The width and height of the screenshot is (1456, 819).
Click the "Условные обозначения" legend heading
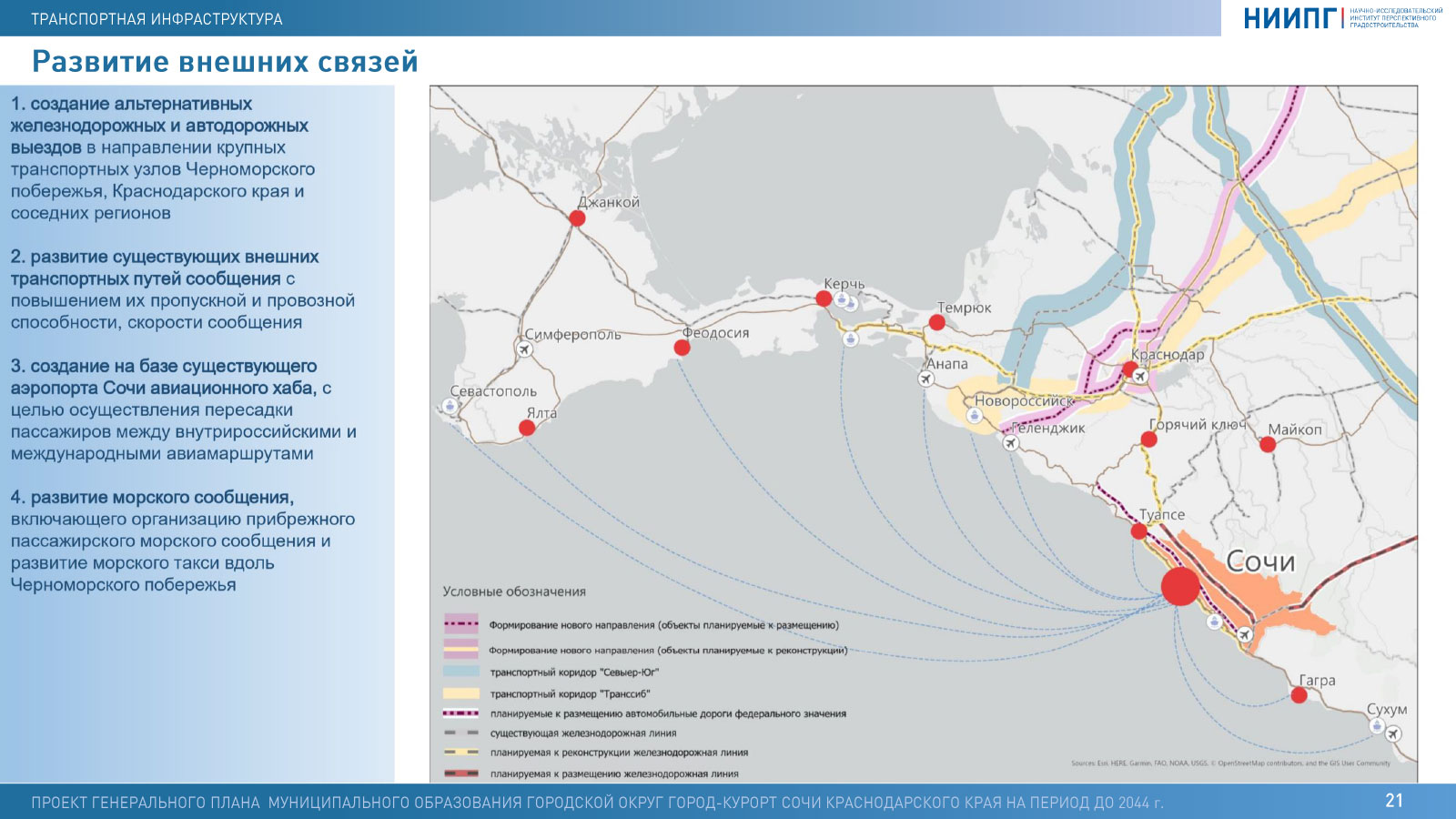tap(514, 591)
